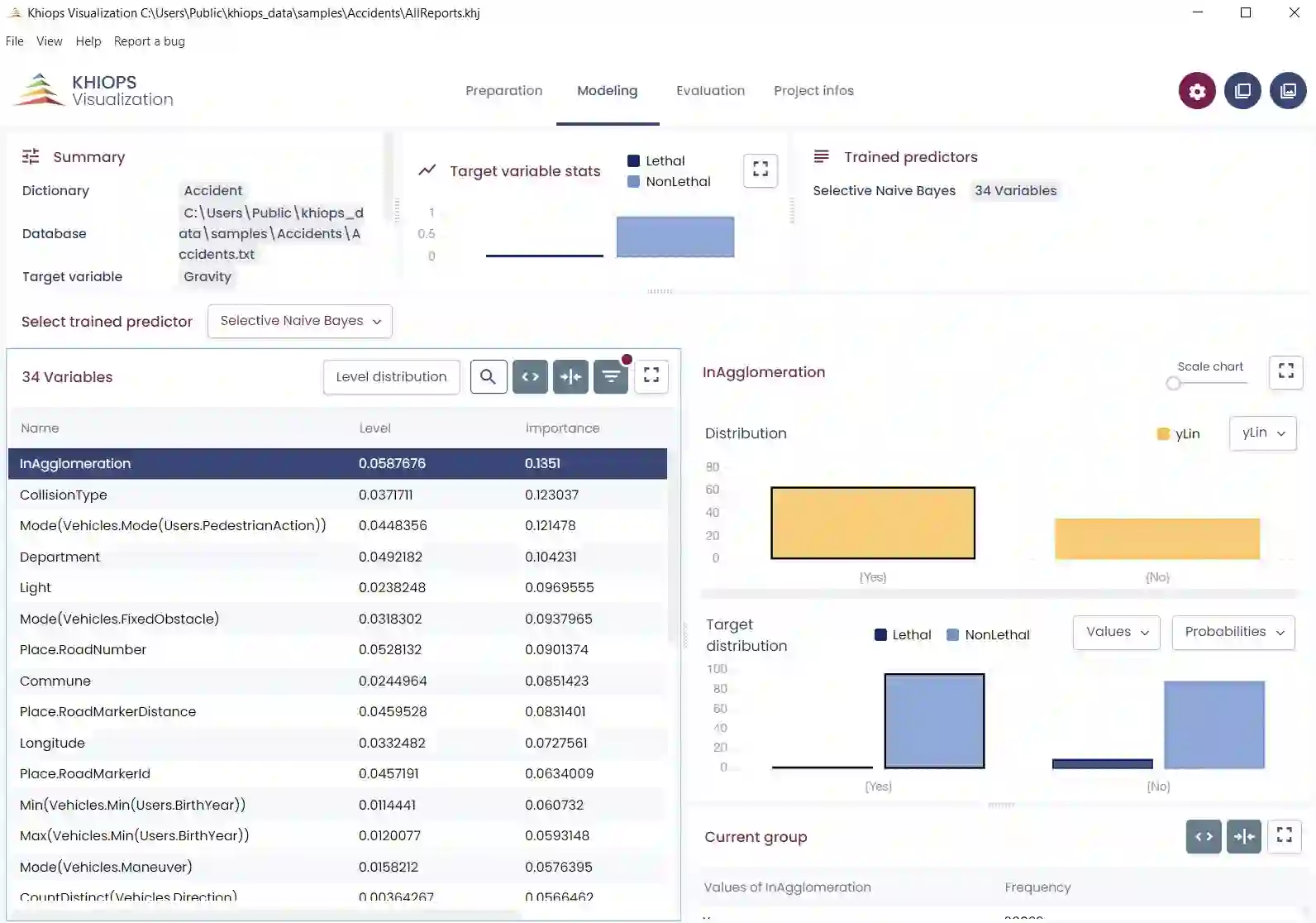Select the Modeling tab
Viewport: 1316px width, 923px height.
point(608,91)
